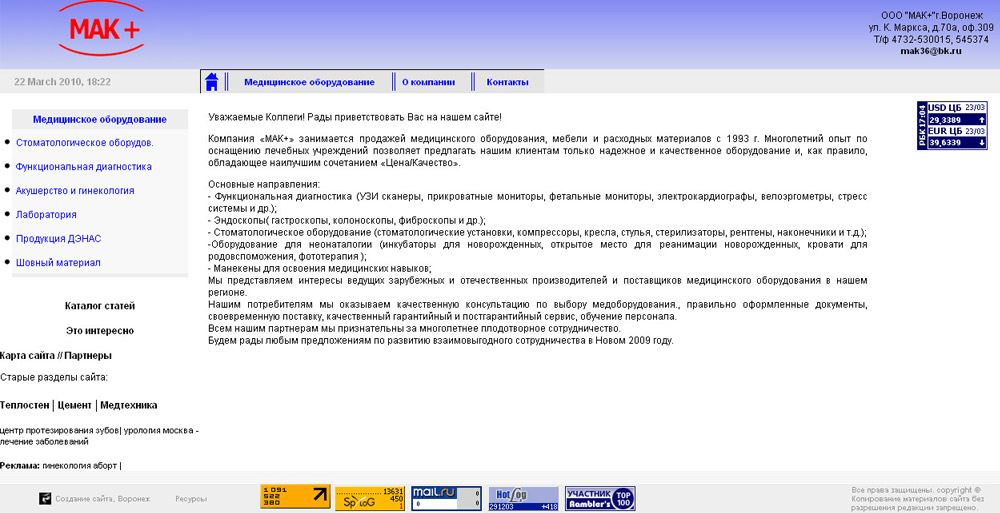Open the HotLog counter badge
Screen dimensions: 1000x513
point(523,498)
